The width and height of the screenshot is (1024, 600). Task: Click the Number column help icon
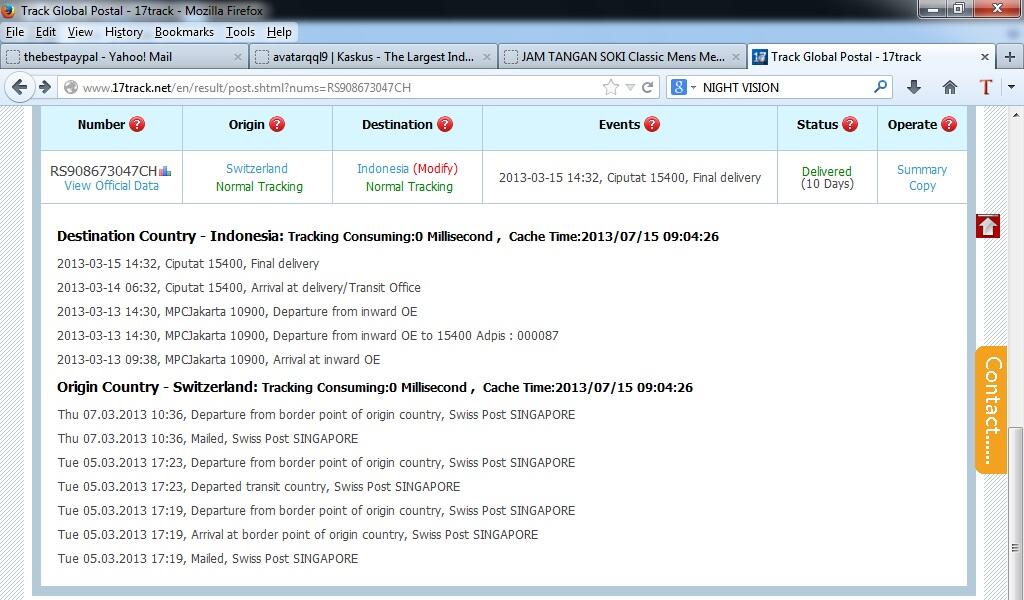click(x=137, y=124)
